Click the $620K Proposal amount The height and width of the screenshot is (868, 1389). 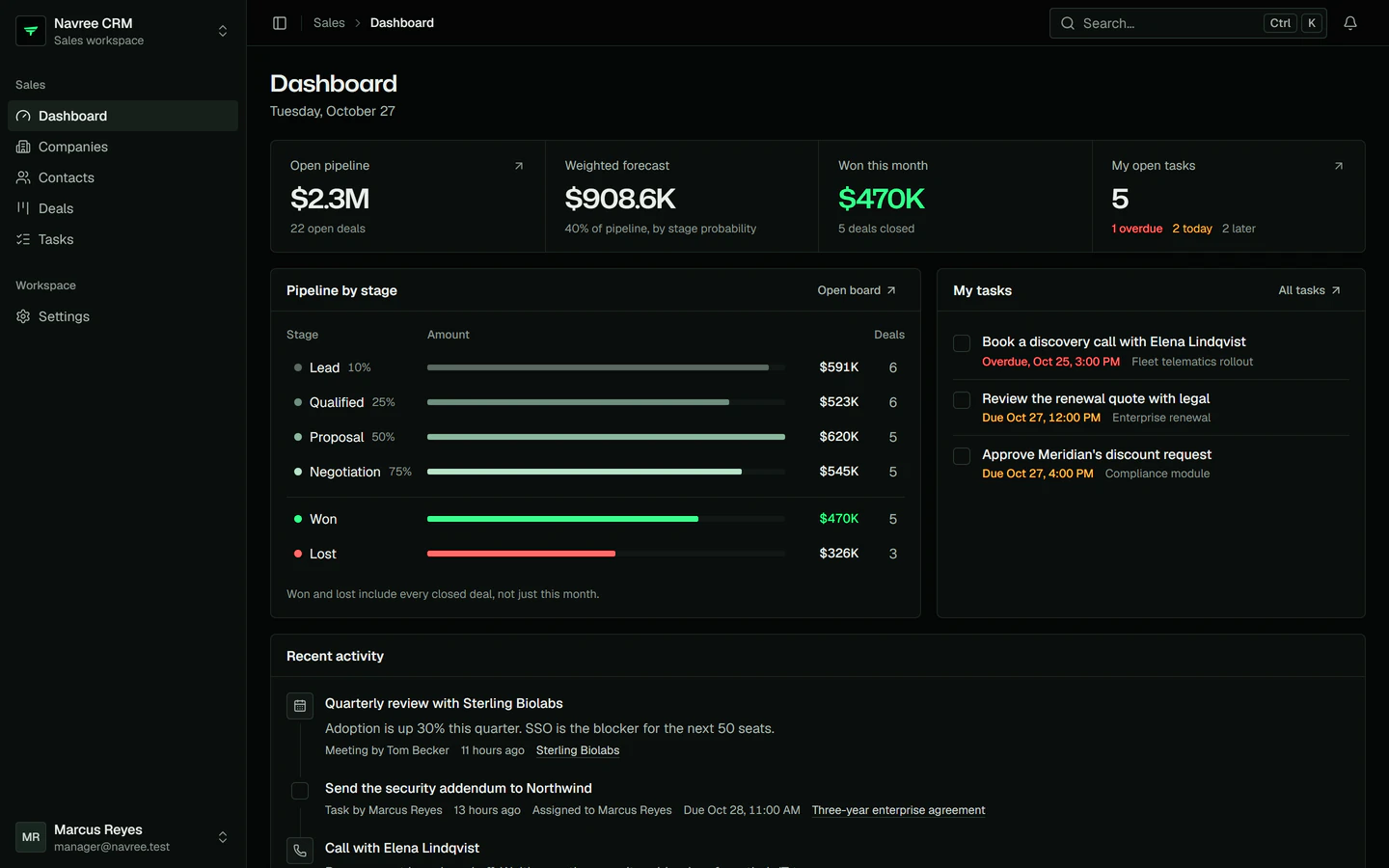(839, 437)
